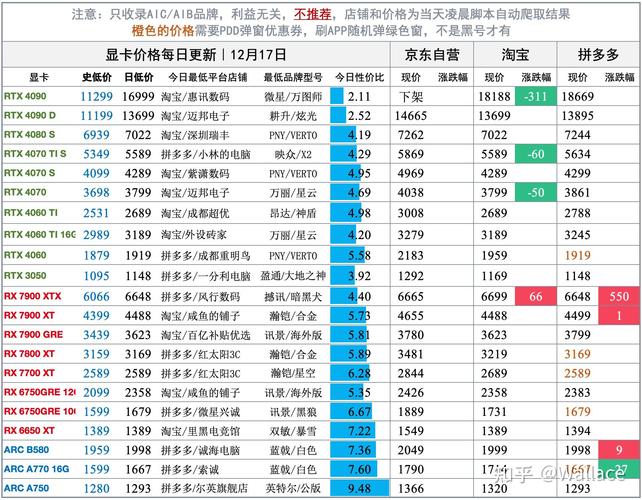642x500 pixels.
Task: Click the JD price '14665'
Action: pos(411,116)
